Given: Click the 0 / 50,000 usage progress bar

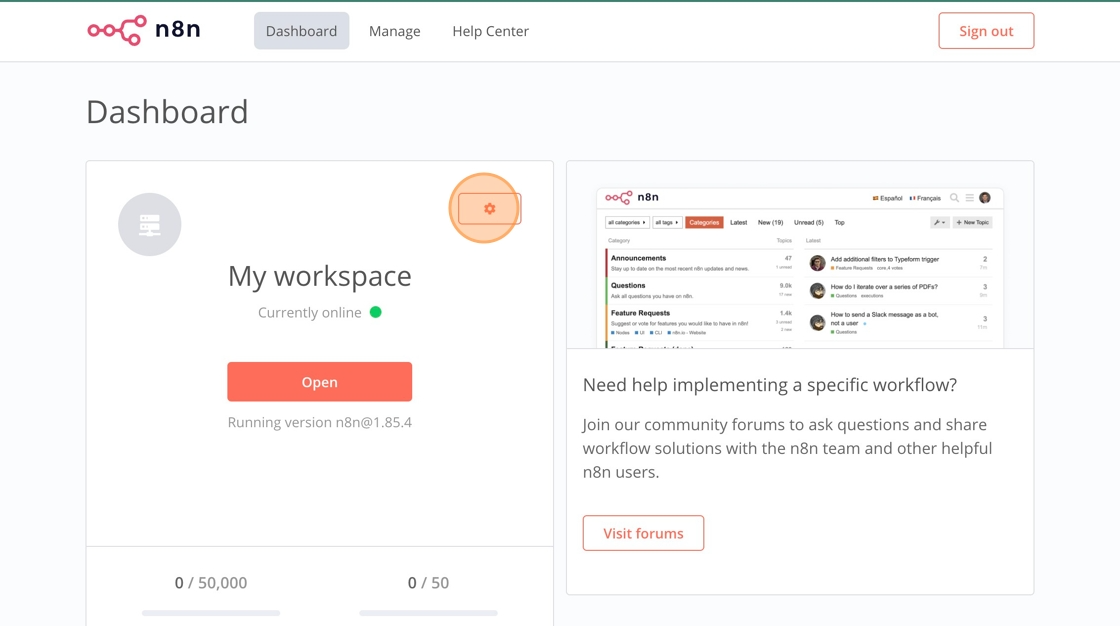Looking at the screenshot, I should pos(211,613).
